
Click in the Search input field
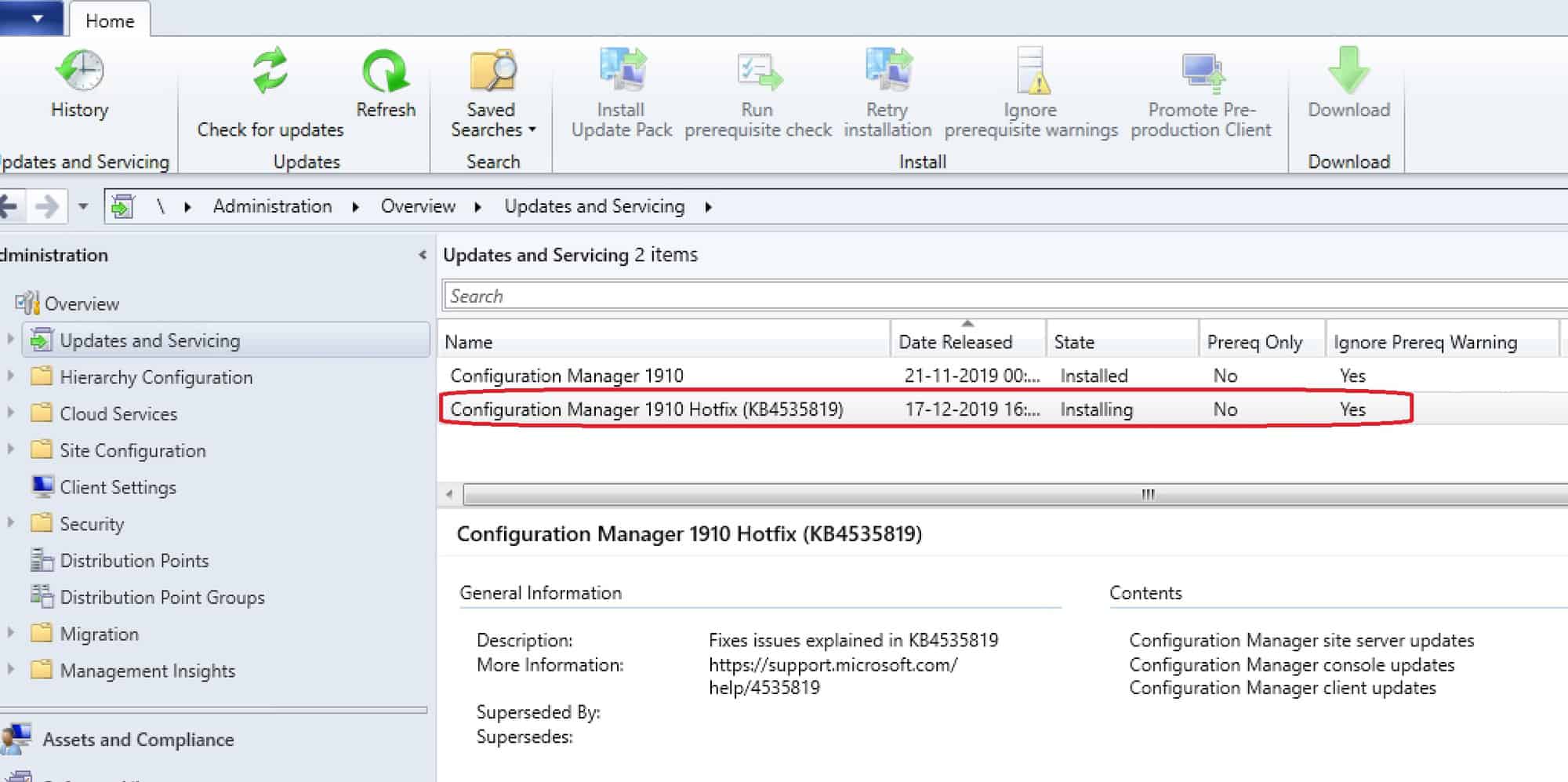(1005, 296)
